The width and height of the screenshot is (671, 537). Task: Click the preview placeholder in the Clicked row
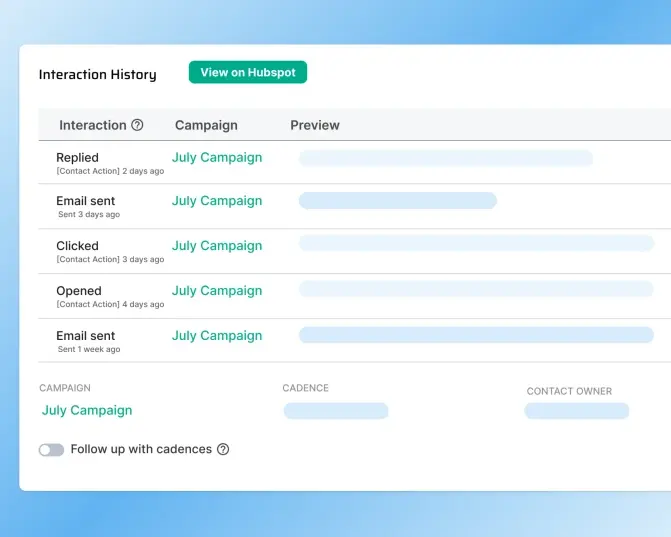tap(476, 243)
